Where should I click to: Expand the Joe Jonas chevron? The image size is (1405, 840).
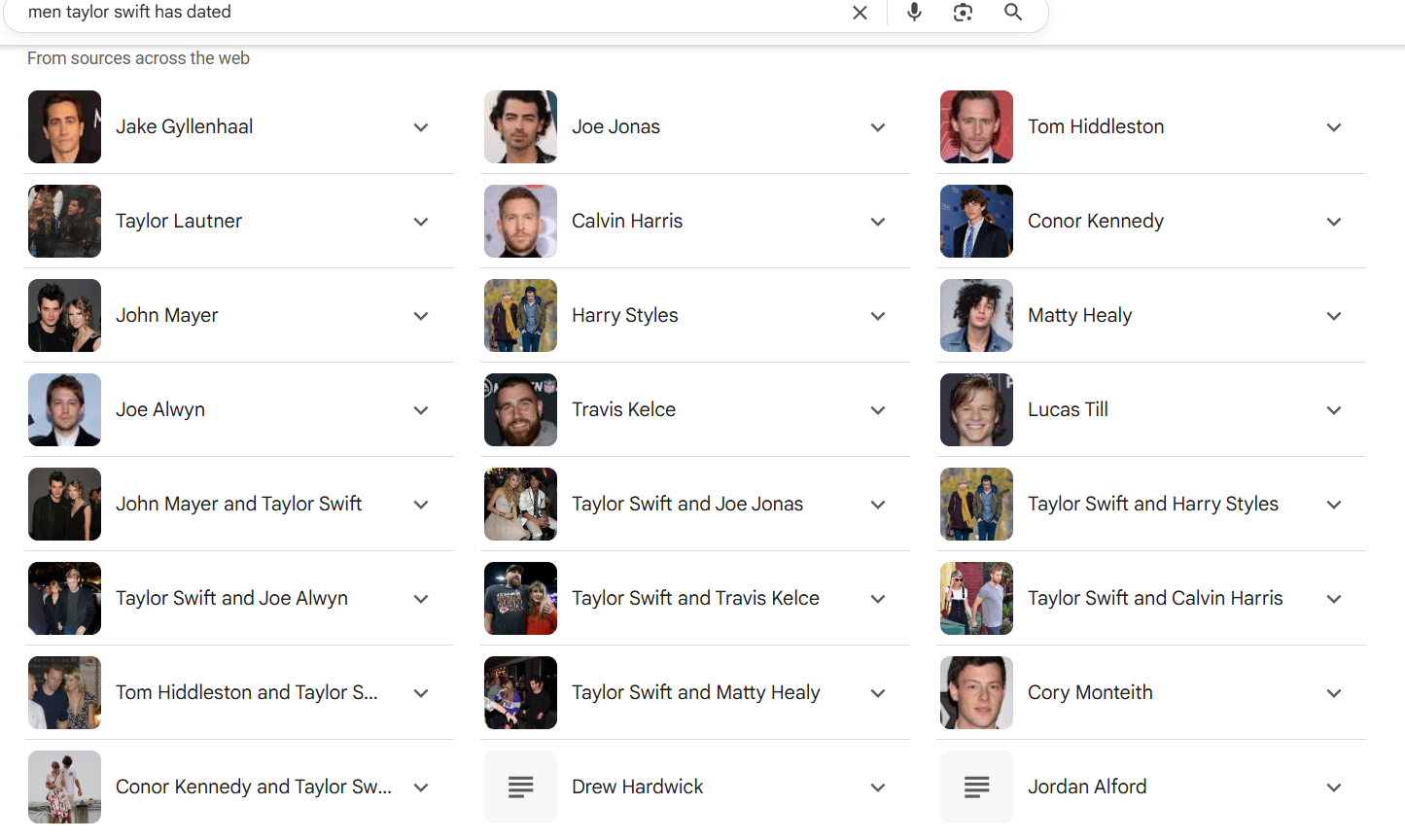click(x=878, y=127)
